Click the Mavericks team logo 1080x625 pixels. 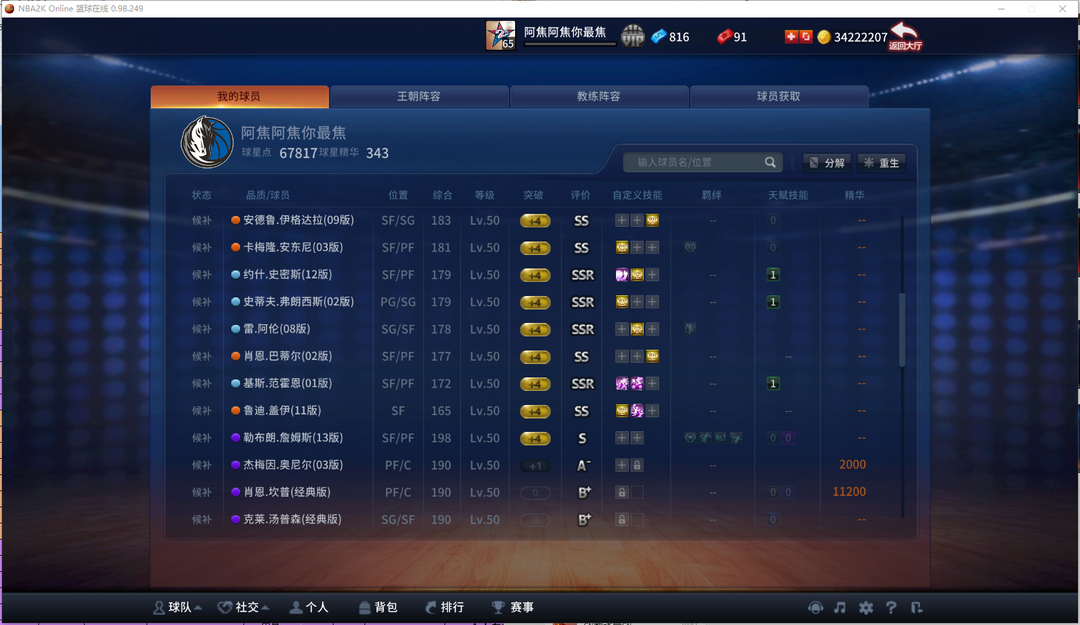[x=207, y=142]
